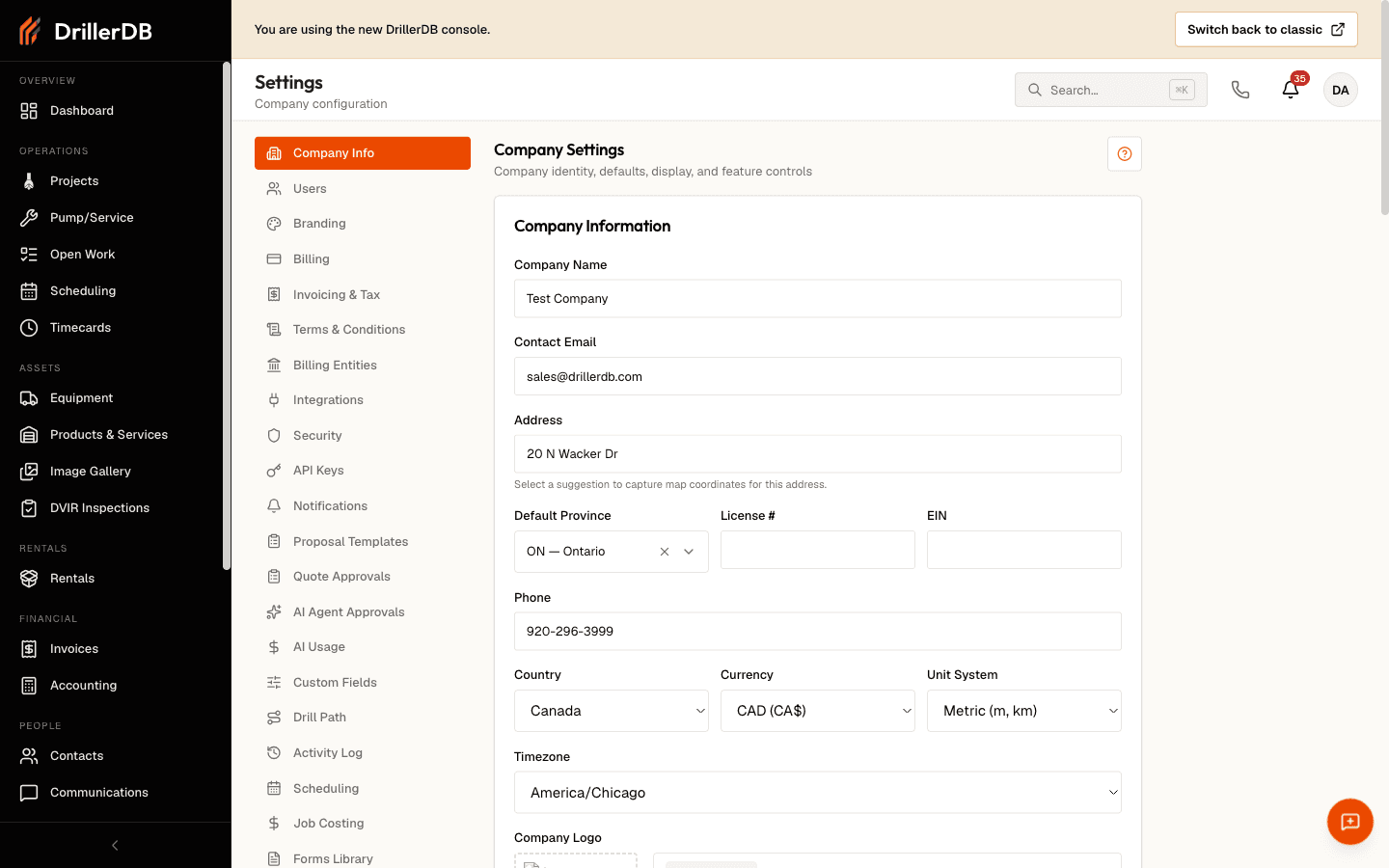Screen dimensions: 1389x868
Task: Open the orange chat widget button
Action: tap(1350, 822)
